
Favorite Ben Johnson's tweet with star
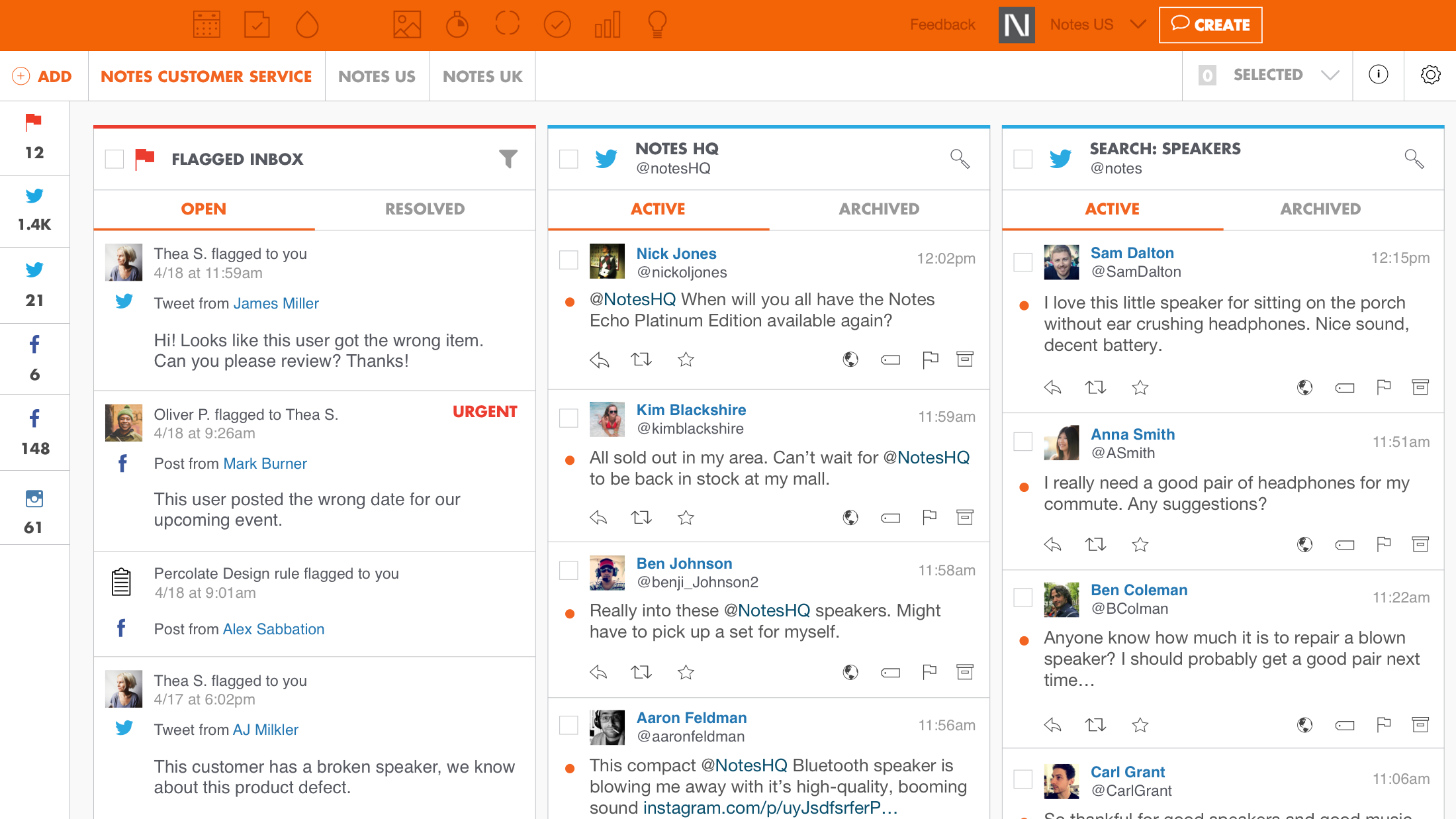686,672
